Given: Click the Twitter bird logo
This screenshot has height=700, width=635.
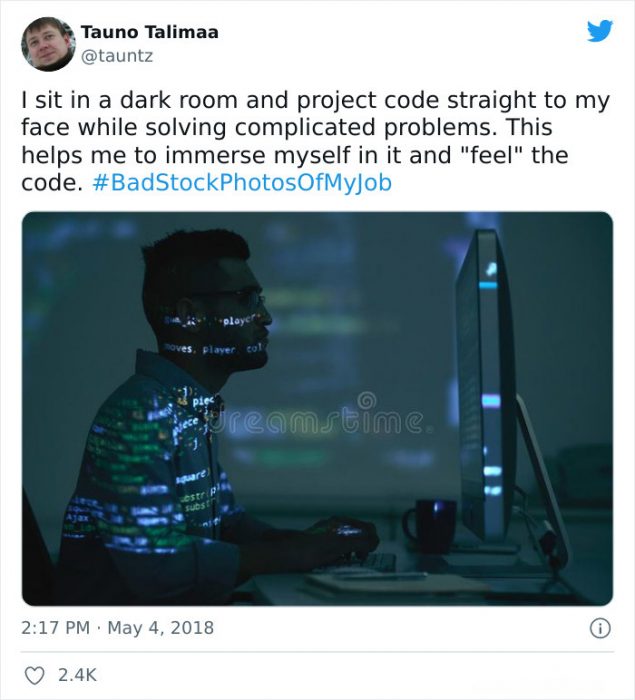Looking at the screenshot, I should pos(600,31).
